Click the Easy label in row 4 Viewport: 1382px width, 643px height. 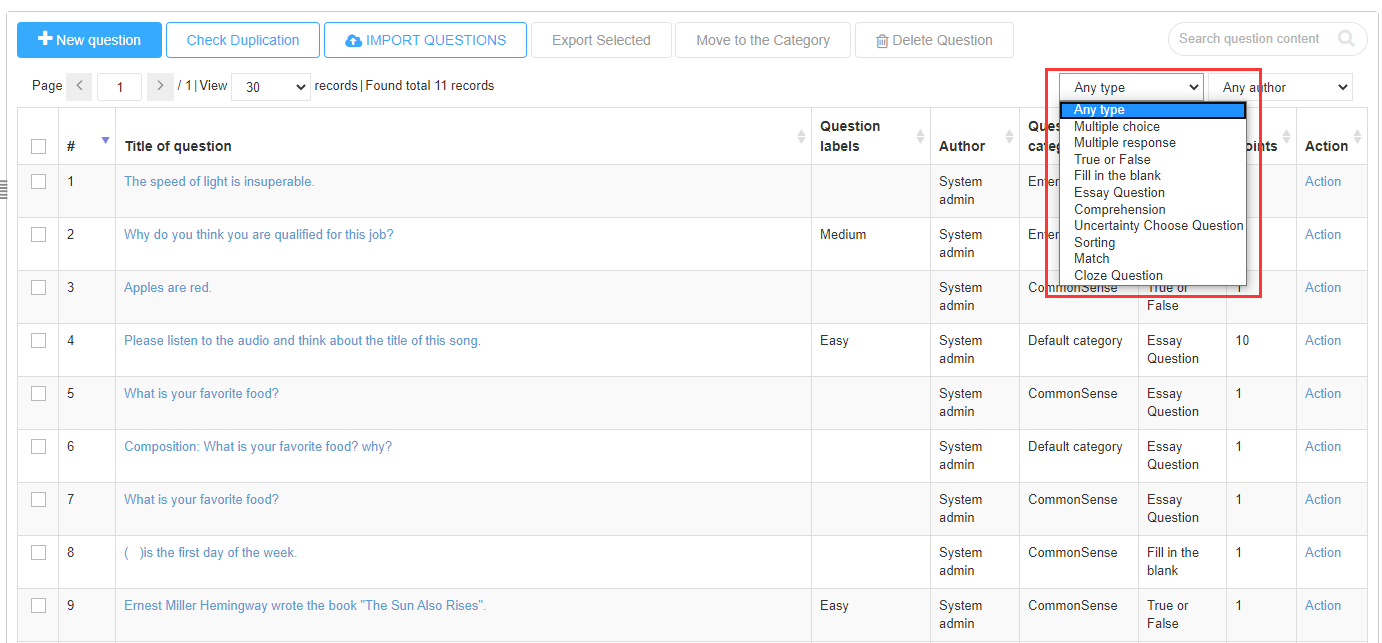834,341
